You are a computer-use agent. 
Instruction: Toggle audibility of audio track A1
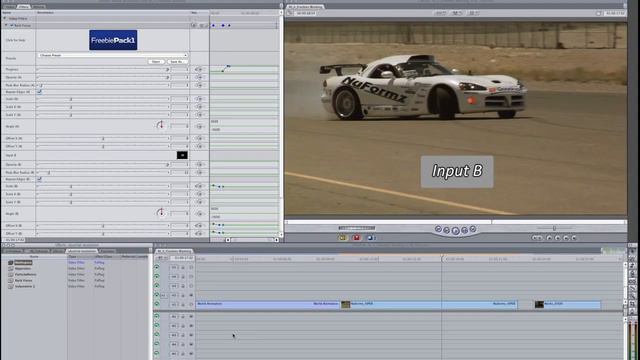[x=157, y=316]
